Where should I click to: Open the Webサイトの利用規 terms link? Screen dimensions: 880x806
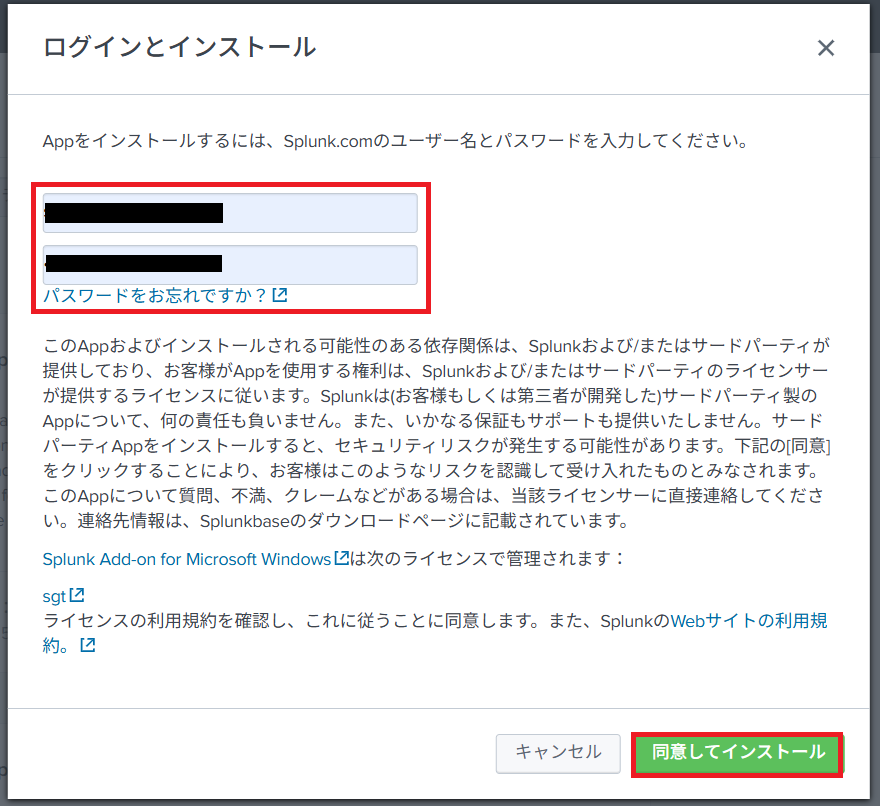[748, 621]
